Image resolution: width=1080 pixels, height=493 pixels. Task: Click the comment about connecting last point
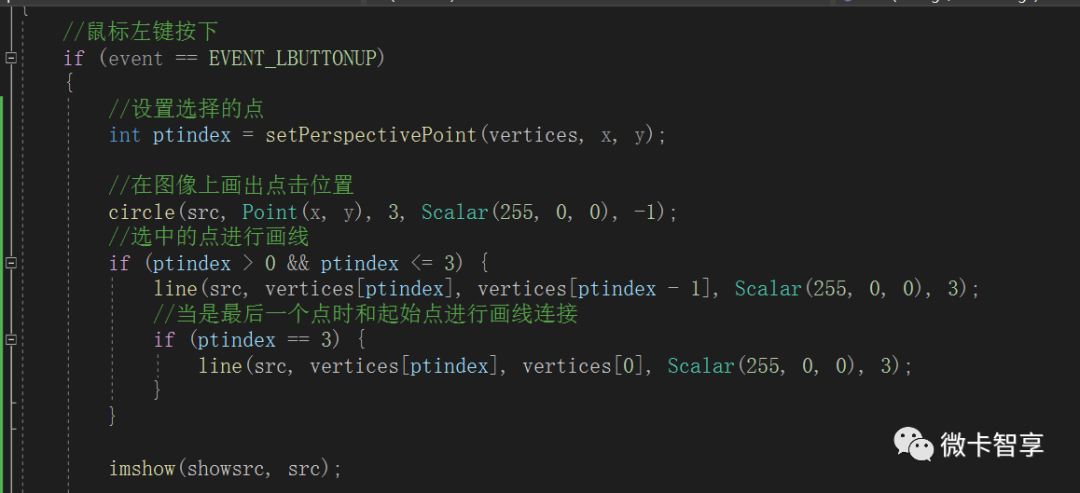[x=366, y=314]
